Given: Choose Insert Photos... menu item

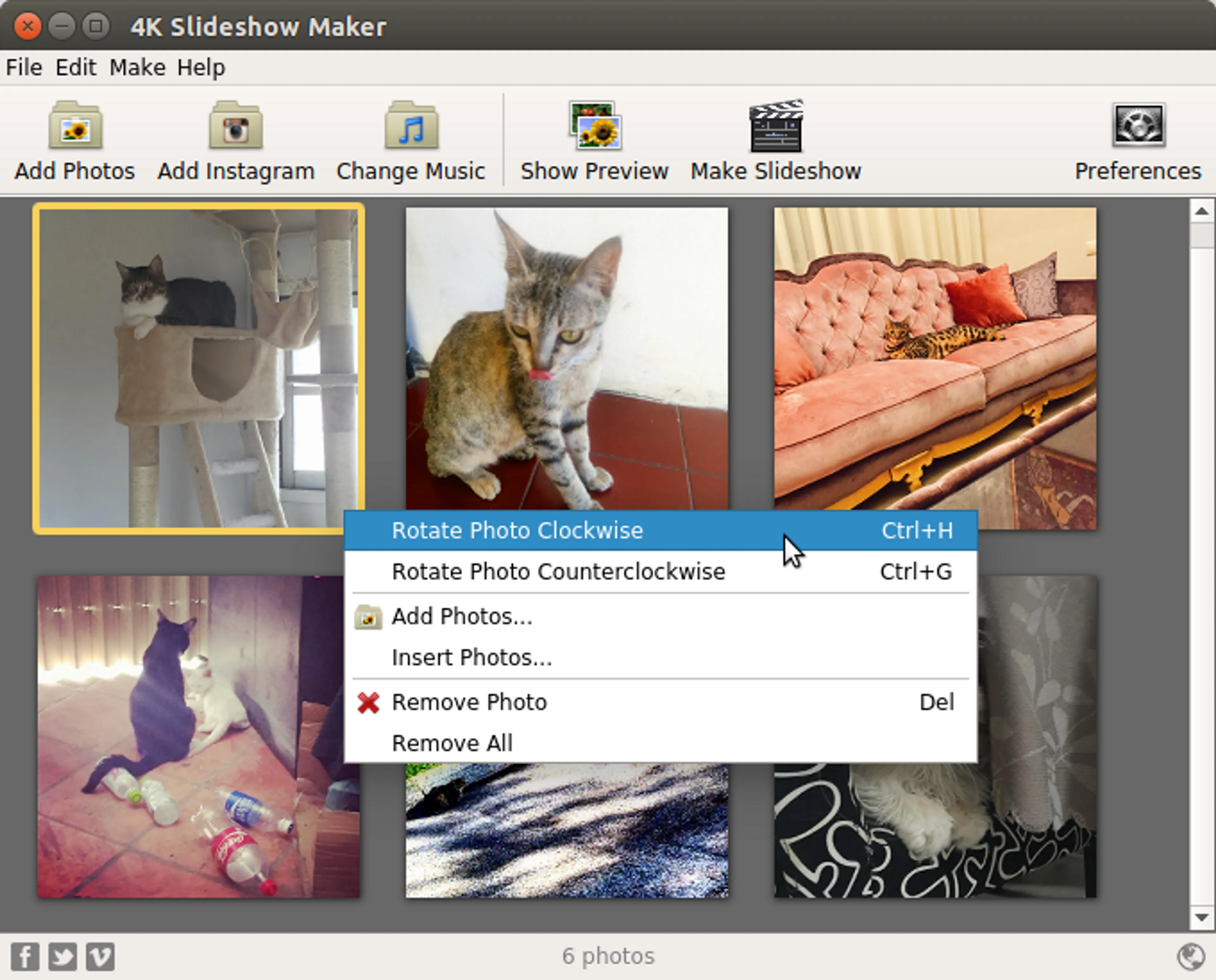Looking at the screenshot, I should [472, 658].
